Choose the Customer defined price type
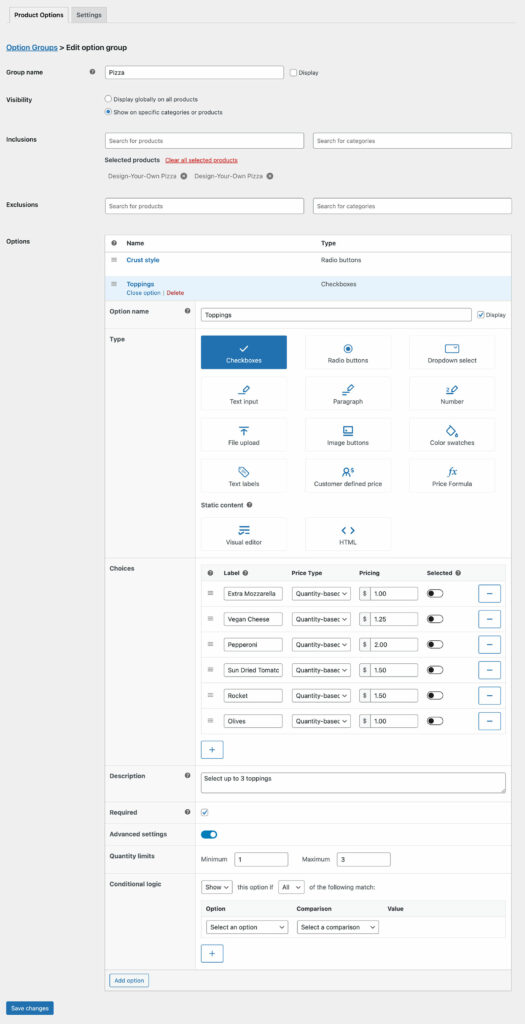Screen dimensions: 525x1024 pos(348,475)
